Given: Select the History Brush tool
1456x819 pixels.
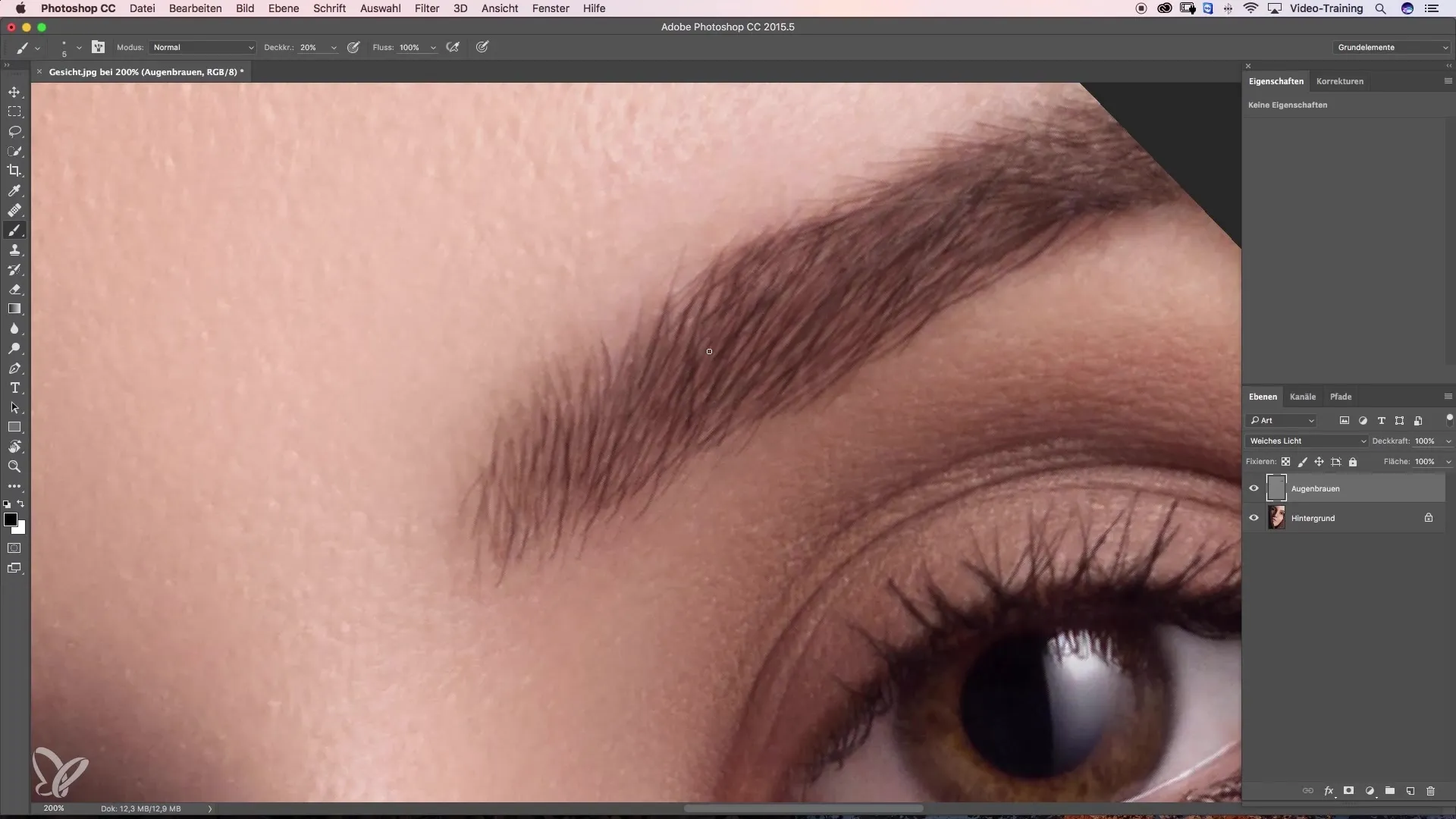Looking at the screenshot, I should pyautogui.click(x=14, y=269).
